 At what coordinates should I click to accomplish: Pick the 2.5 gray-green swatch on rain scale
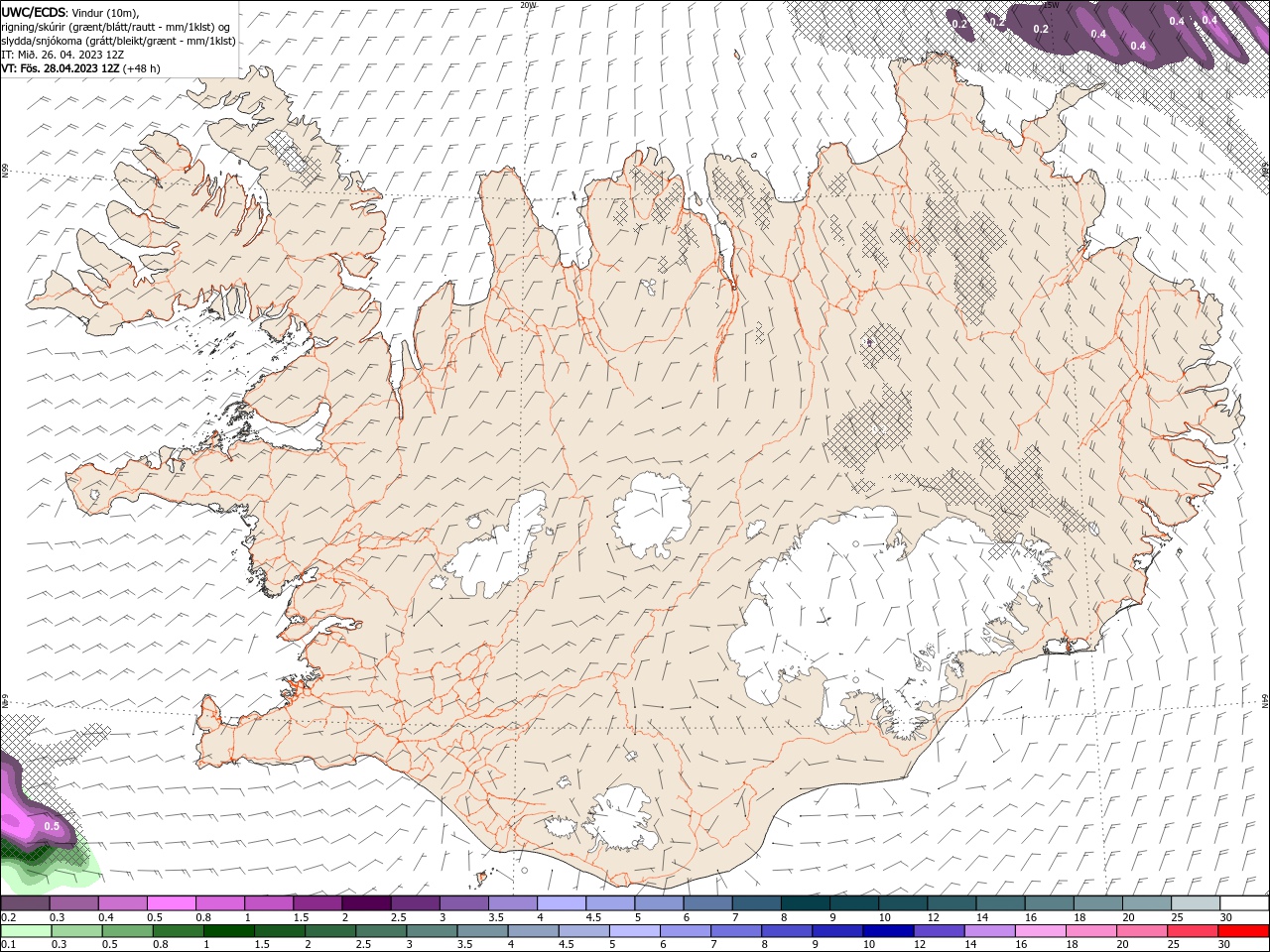383,931
